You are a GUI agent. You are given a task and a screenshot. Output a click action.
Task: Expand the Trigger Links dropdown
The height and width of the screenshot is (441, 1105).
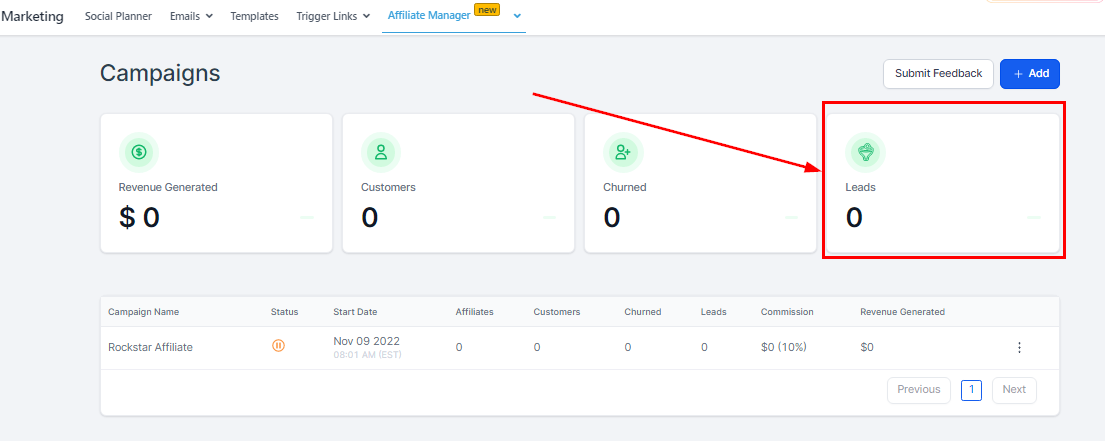tap(333, 16)
